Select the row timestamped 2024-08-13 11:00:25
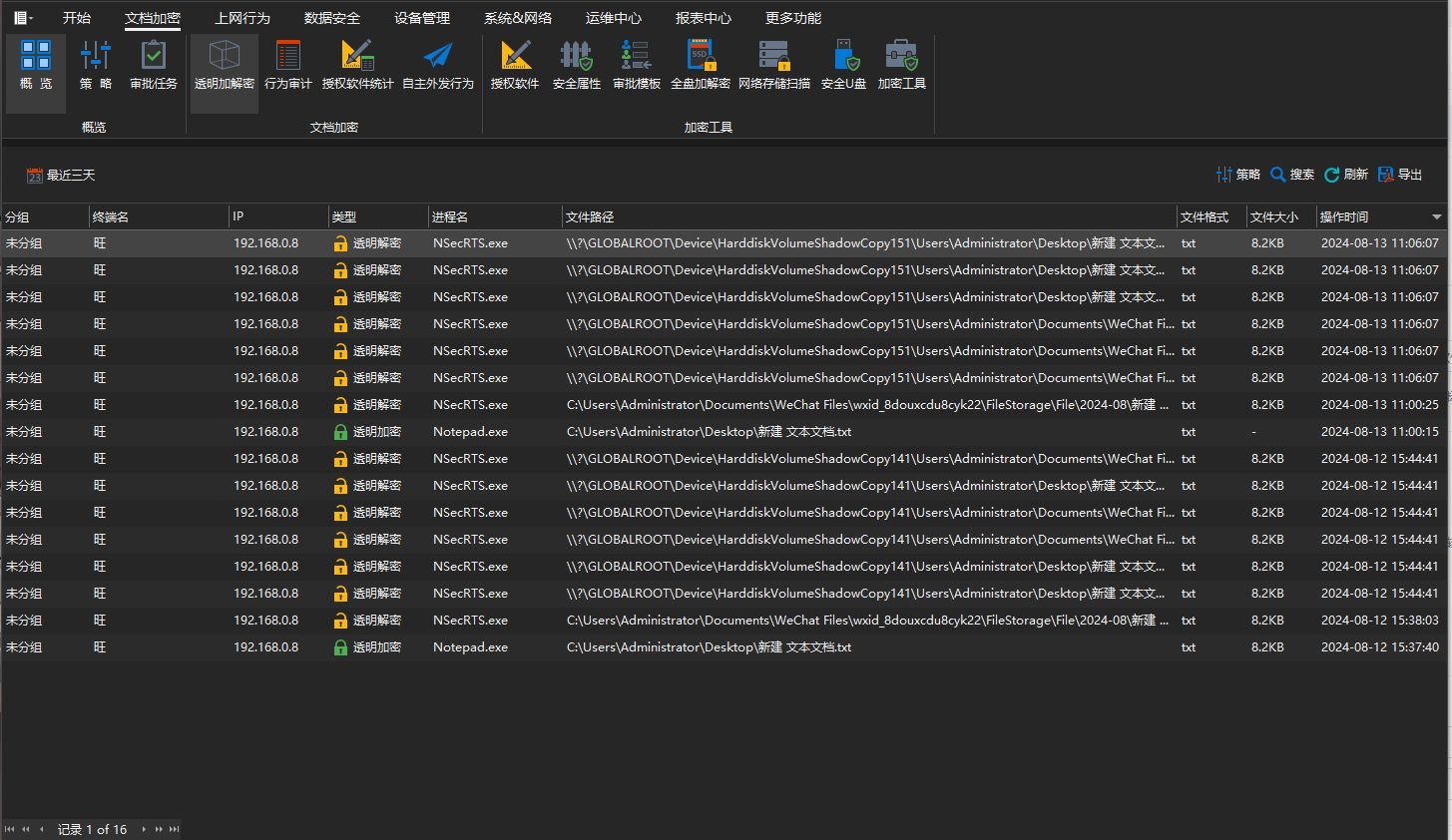 coord(726,405)
